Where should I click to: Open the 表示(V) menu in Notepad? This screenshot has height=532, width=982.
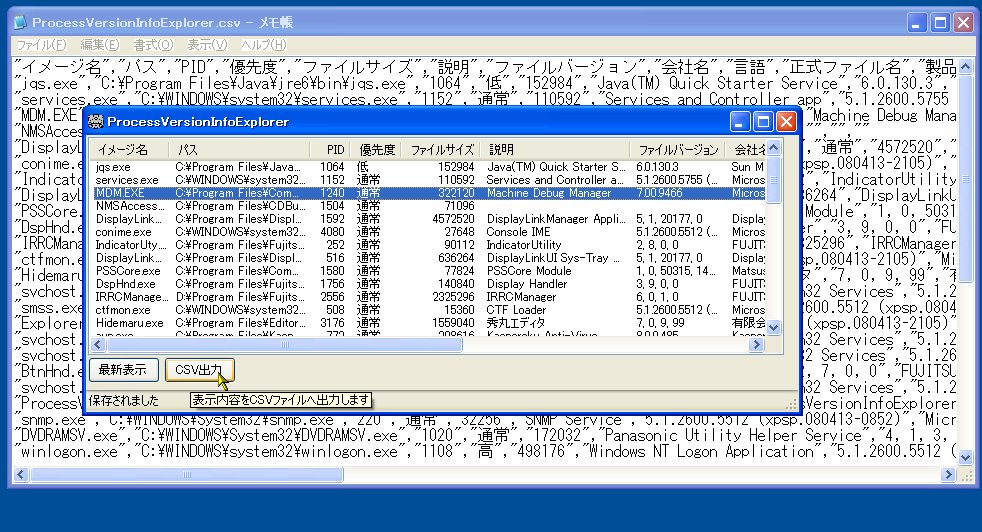tap(207, 45)
